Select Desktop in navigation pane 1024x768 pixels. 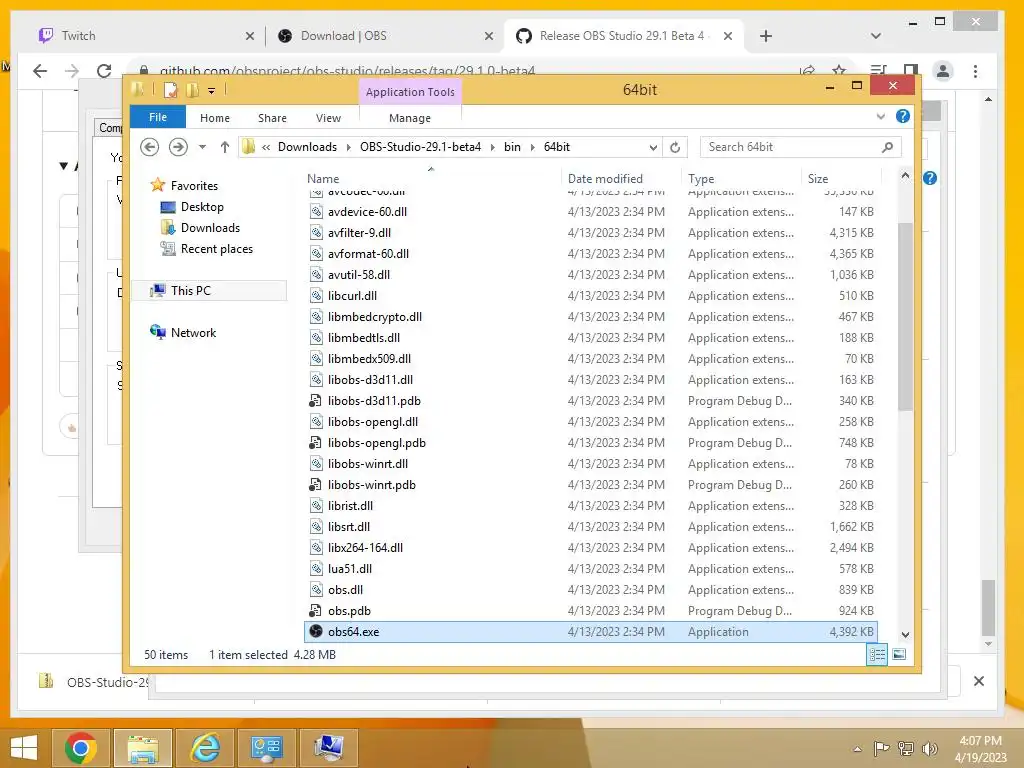coord(202,206)
